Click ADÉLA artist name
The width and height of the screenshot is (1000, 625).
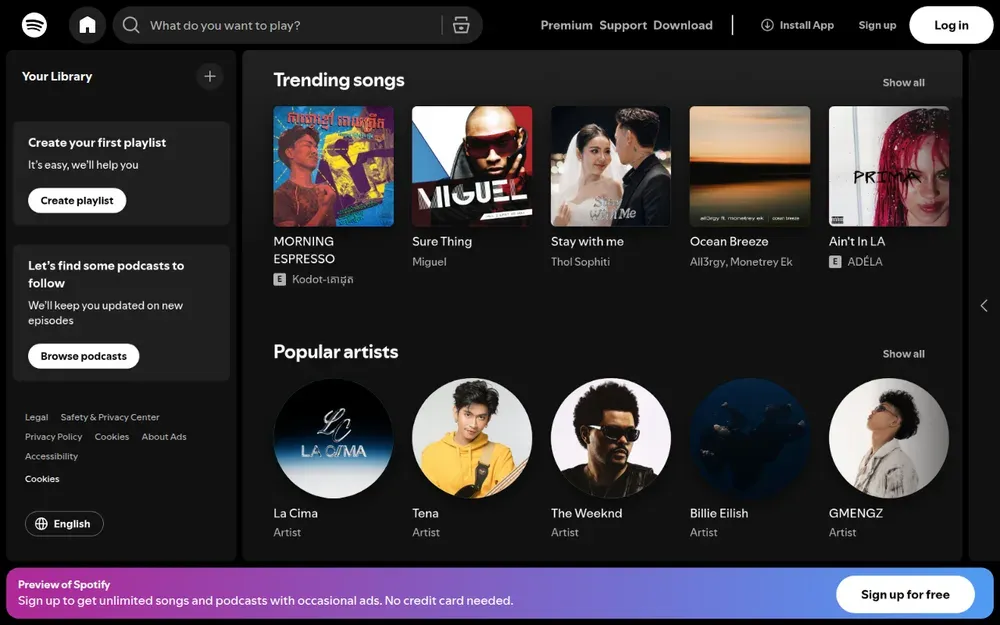pos(865,261)
